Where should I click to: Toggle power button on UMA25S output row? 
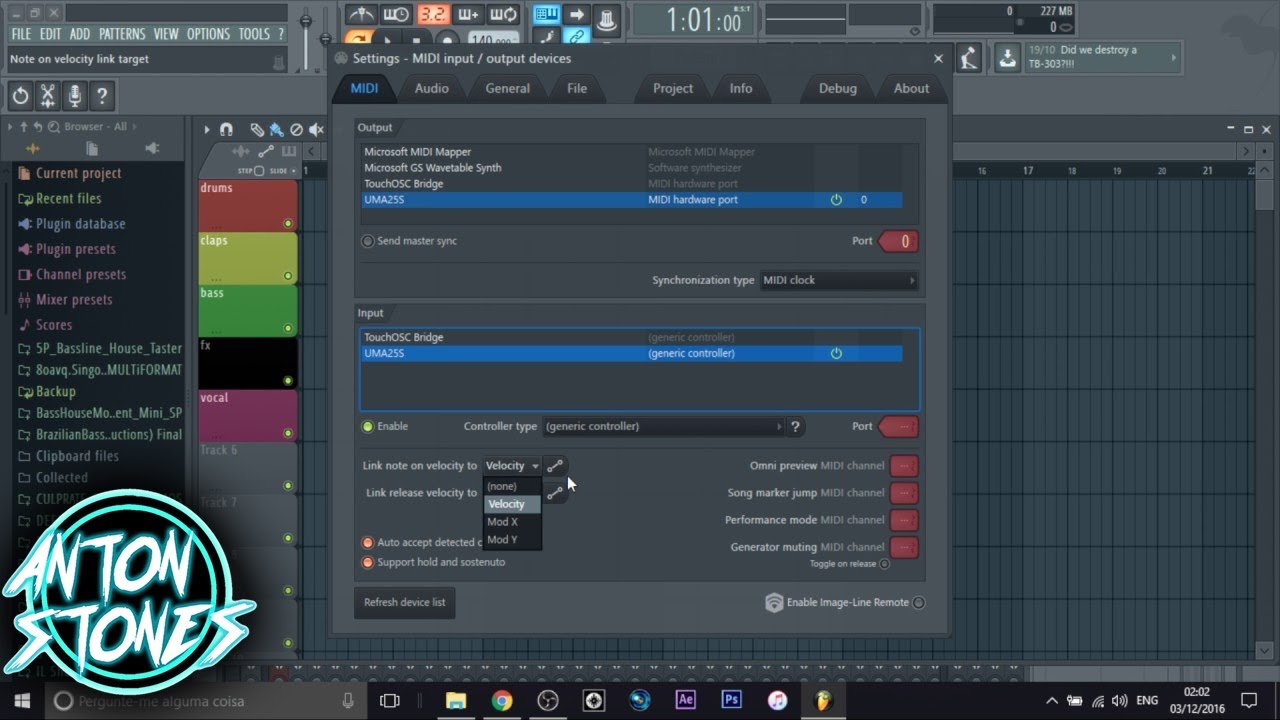pyautogui.click(x=836, y=200)
